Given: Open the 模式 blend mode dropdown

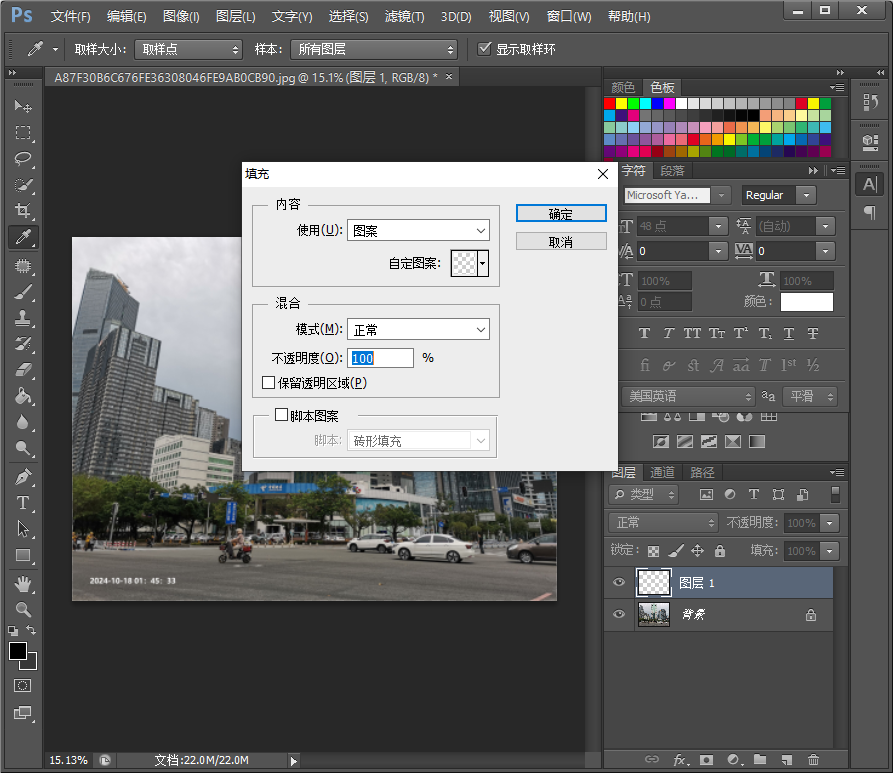Looking at the screenshot, I should pos(418,330).
